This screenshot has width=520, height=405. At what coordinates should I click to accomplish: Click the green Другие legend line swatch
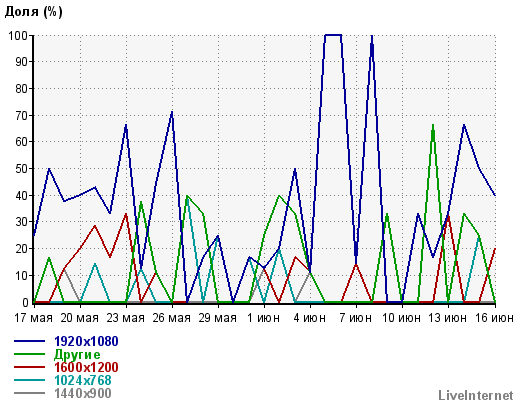[x=29, y=354]
